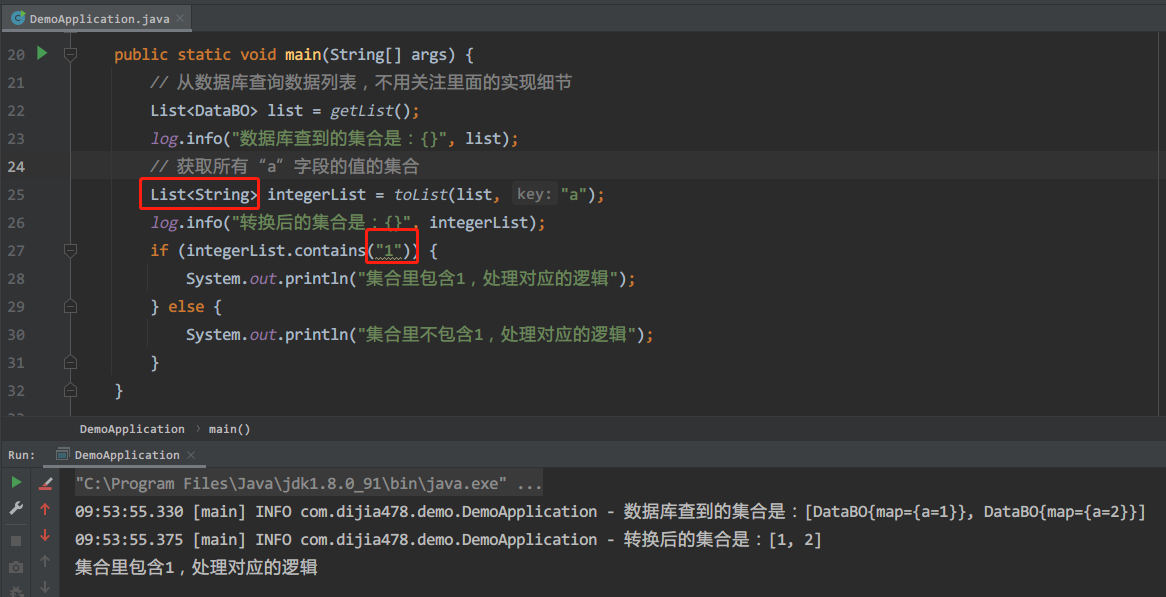Screen dimensions: 1166x597
Task: Click the fold end marker at line 31
Action: [x=70, y=362]
